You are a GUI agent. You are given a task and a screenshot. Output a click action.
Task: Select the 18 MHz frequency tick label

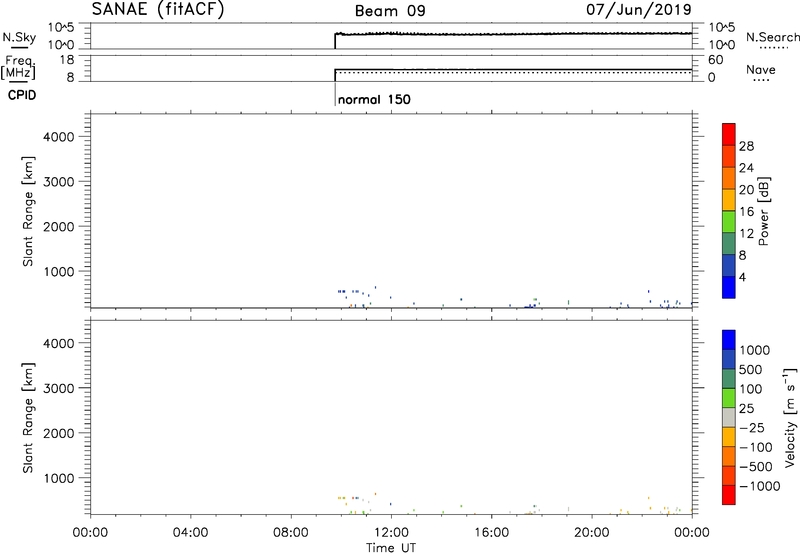click(x=67, y=60)
